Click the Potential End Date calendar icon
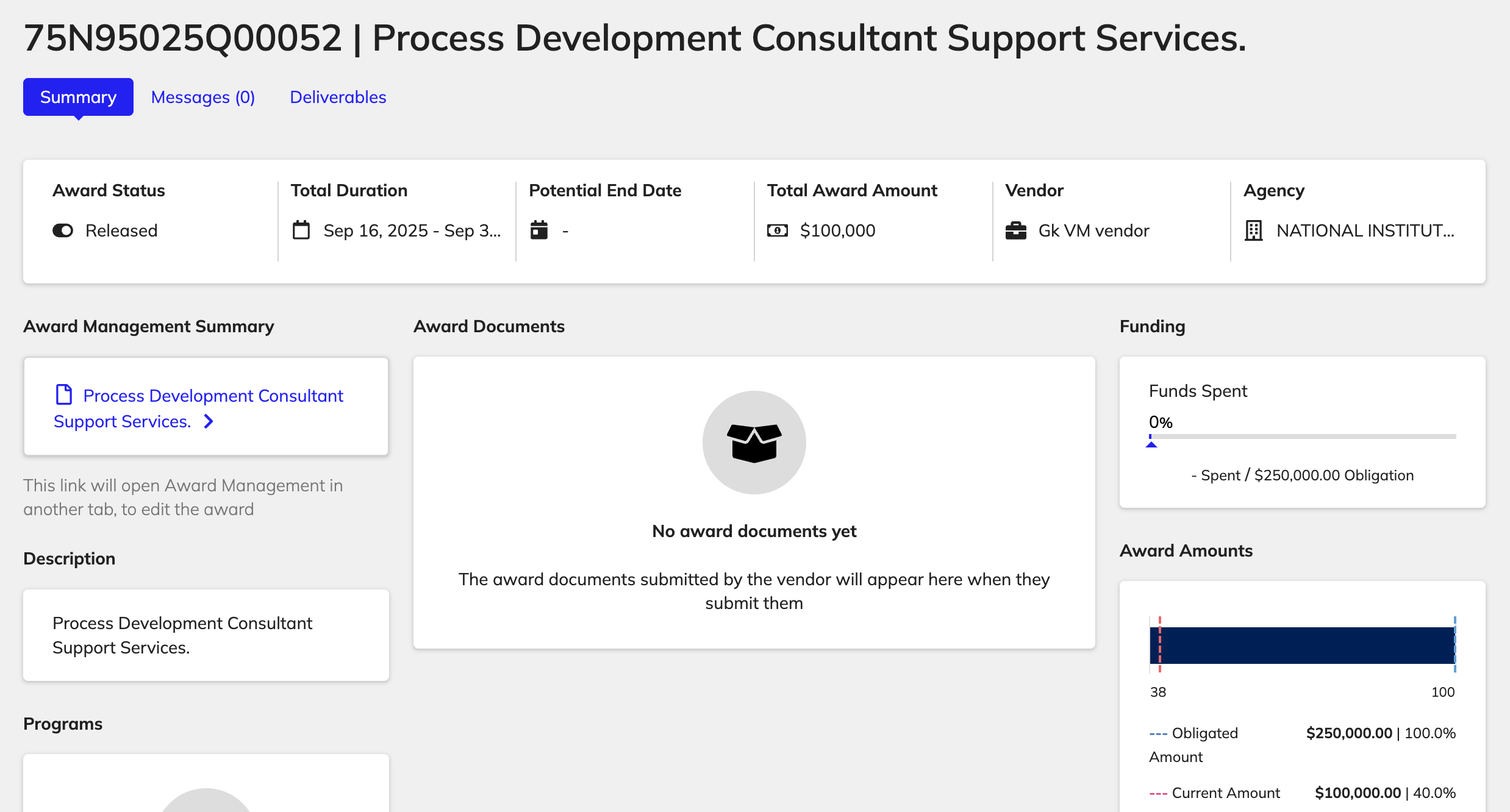 coord(539,230)
